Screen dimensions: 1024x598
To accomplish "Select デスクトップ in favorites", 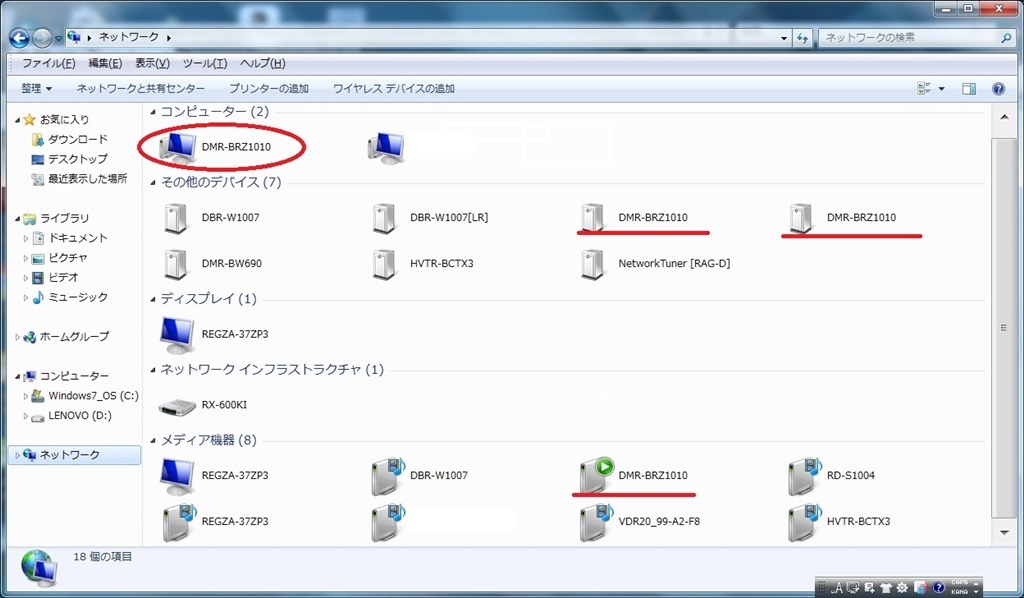I will pyautogui.click(x=77, y=159).
